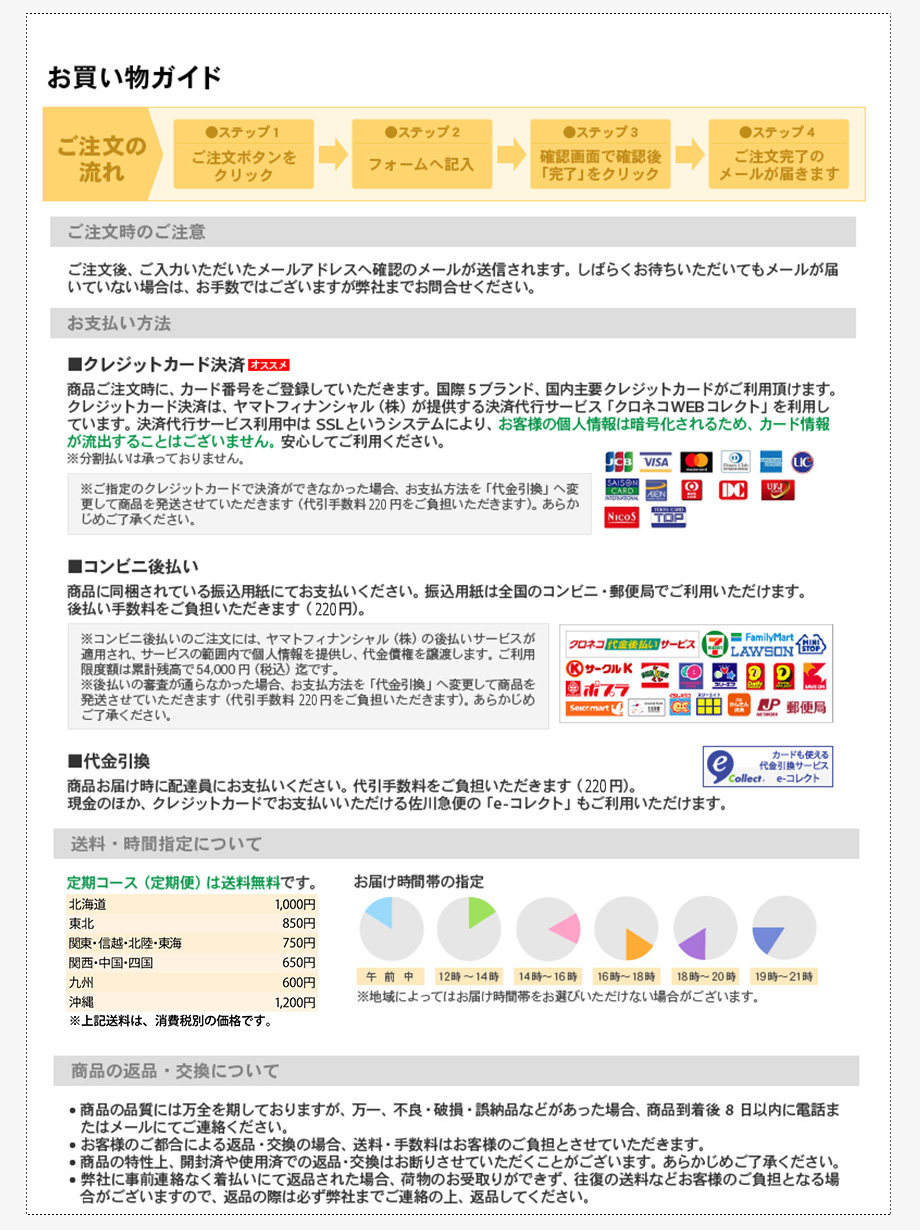Click ステップ2 フォームへ記入 box
The height and width of the screenshot is (1230, 920).
coord(421,154)
